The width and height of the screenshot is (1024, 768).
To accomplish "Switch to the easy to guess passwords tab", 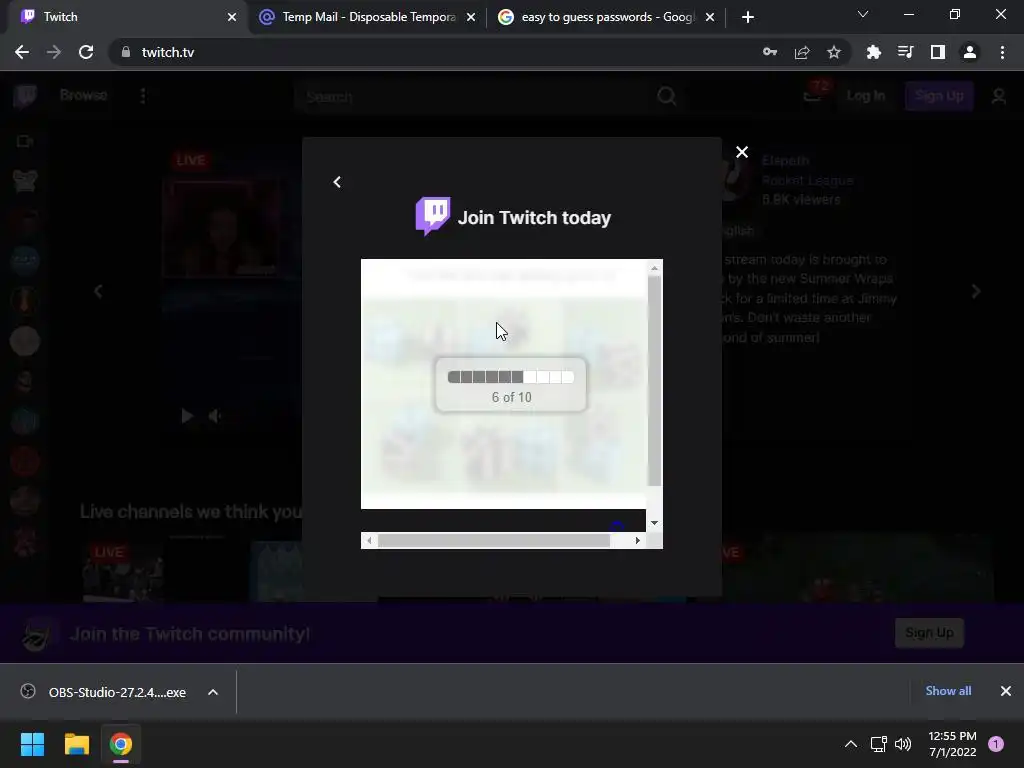I will 604,17.
